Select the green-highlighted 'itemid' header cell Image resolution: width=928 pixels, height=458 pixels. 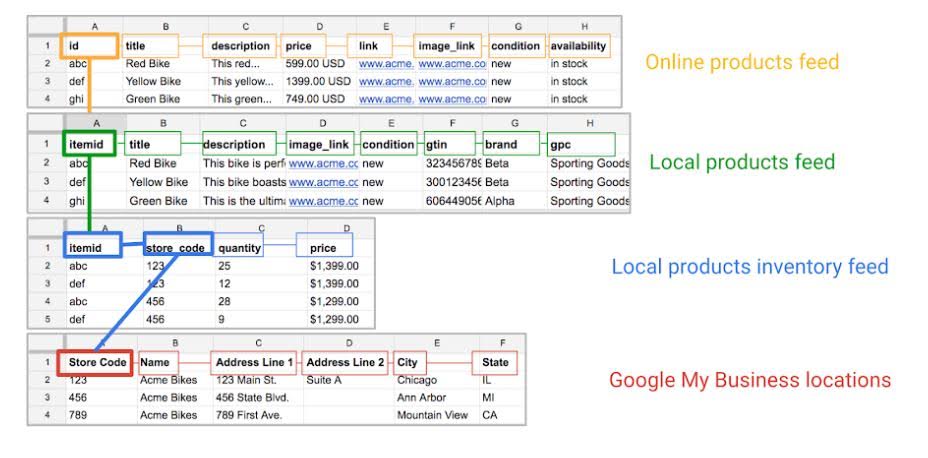pos(89,144)
